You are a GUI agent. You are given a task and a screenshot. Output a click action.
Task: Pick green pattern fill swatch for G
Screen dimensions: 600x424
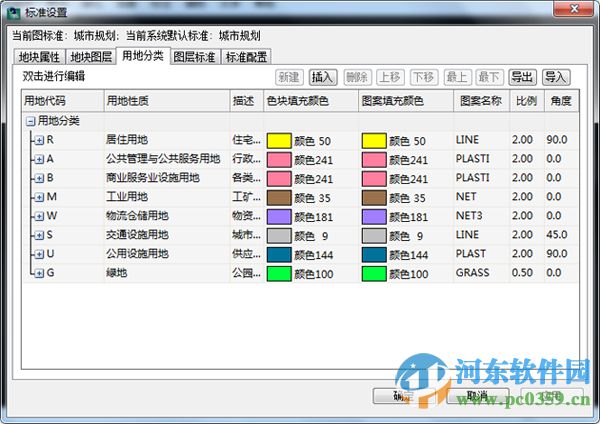[374, 274]
